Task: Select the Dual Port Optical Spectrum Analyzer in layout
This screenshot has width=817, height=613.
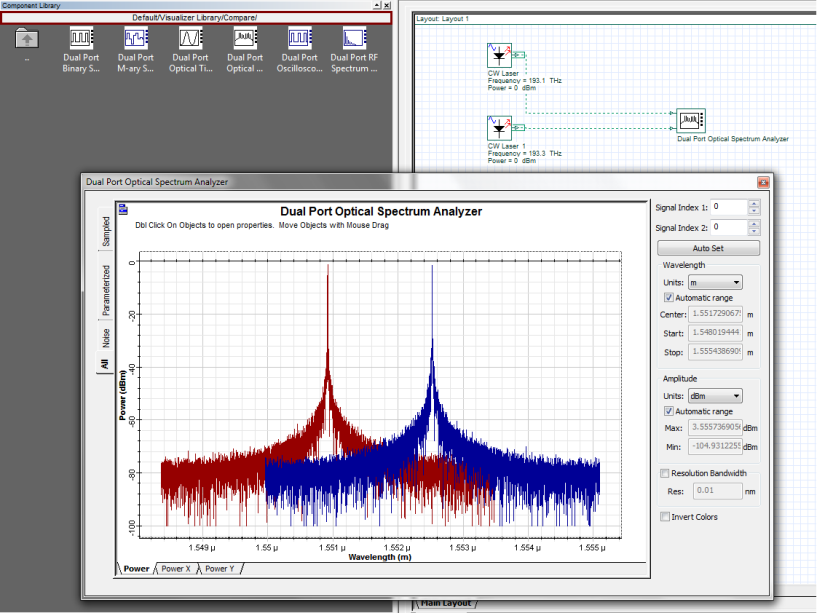Action: (x=690, y=120)
